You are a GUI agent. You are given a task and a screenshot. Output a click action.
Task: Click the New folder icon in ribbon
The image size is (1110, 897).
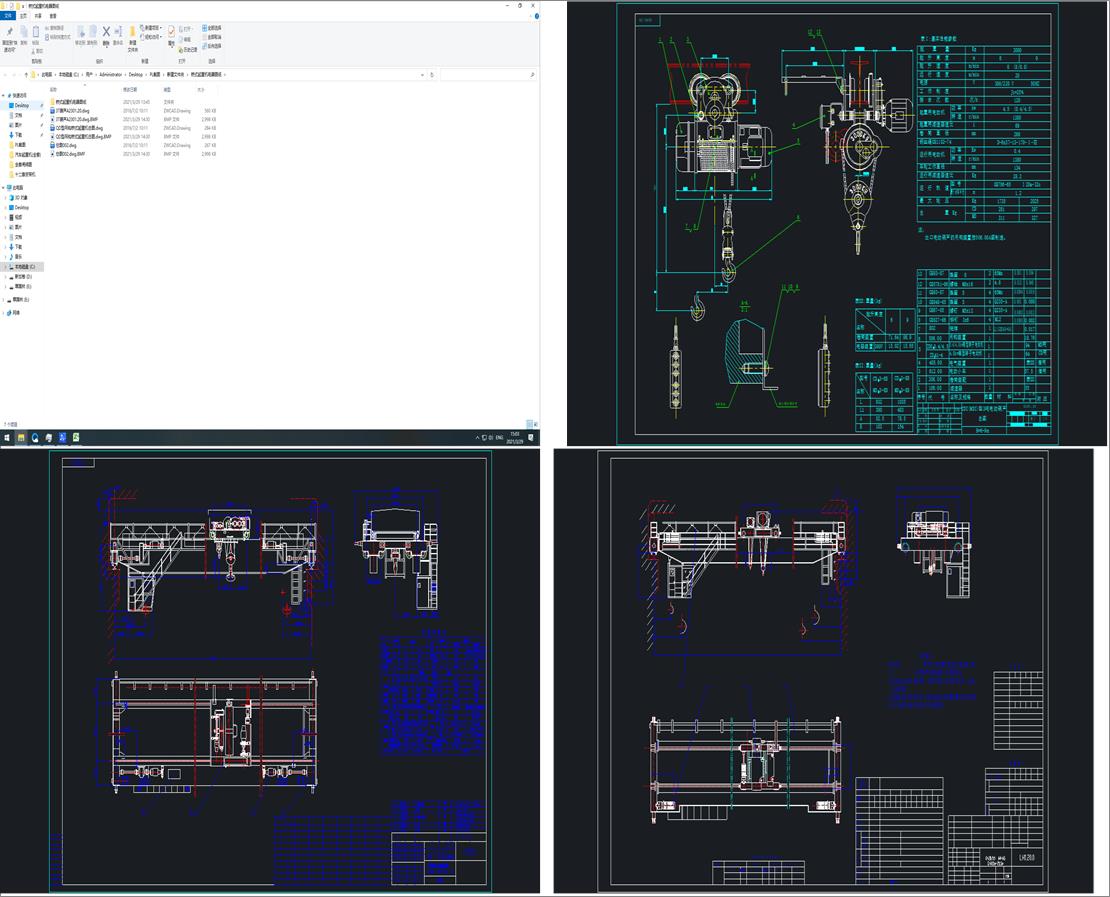click(132, 31)
